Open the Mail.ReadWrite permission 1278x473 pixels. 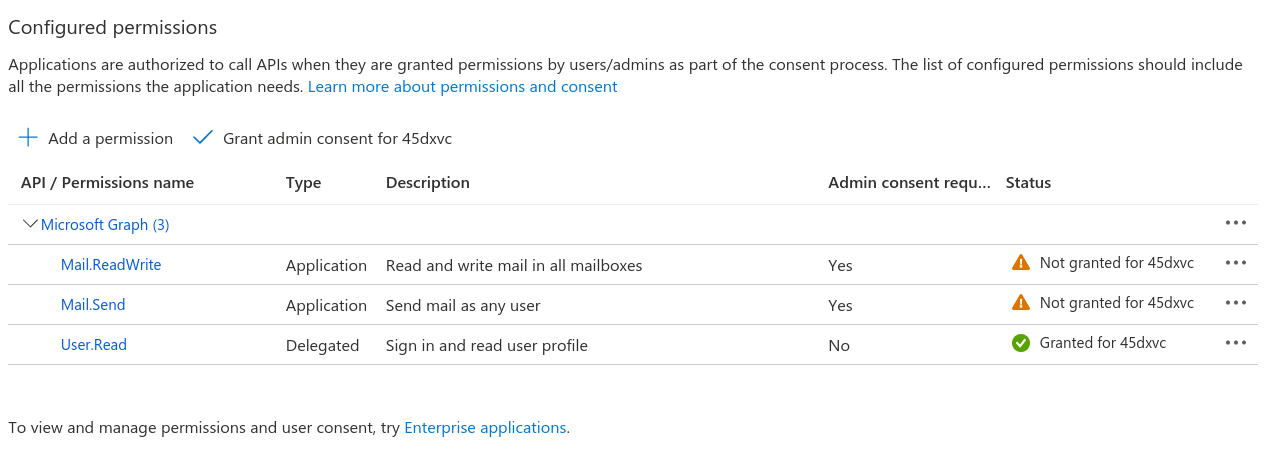(x=111, y=265)
